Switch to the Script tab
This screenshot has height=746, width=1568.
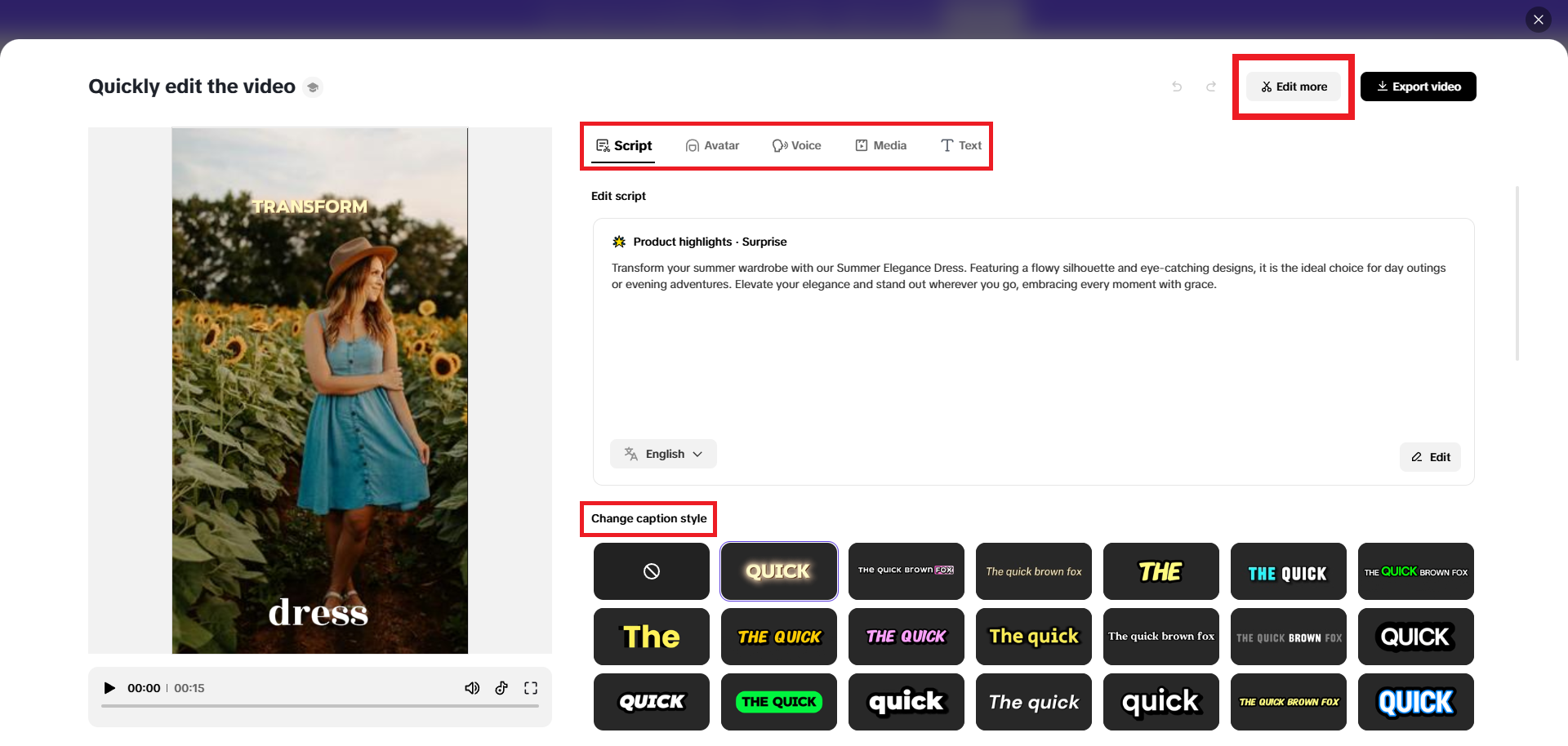[624, 145]
